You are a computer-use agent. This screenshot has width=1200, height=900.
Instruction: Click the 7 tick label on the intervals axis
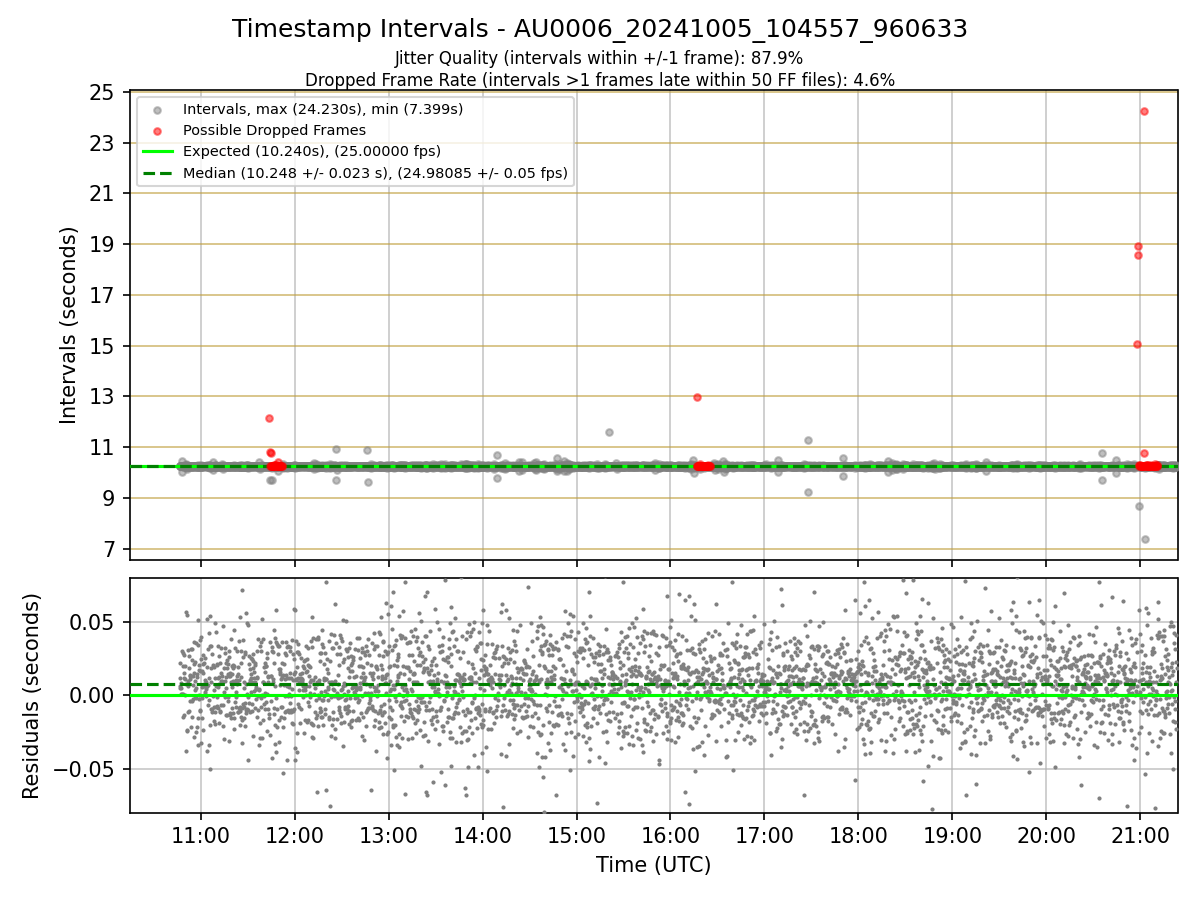point(108,549)
